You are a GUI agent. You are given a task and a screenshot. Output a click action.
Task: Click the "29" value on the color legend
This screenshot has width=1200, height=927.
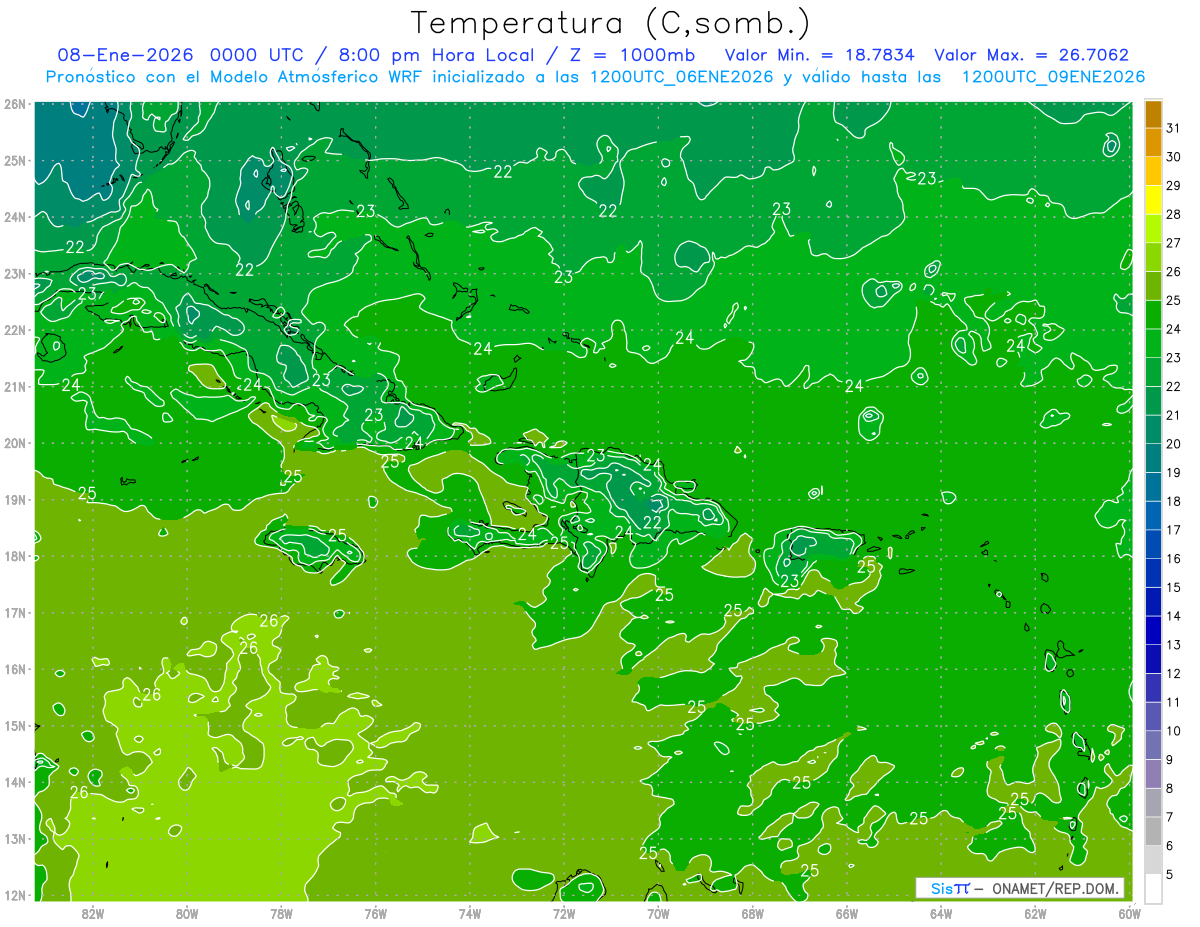(1174, 185)
